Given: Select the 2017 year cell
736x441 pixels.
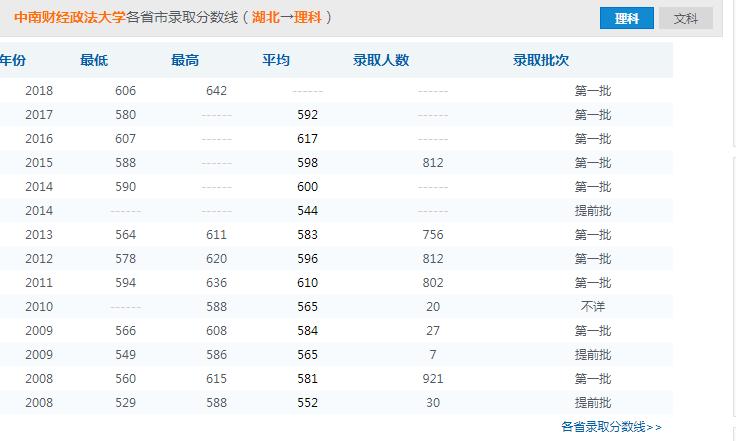Looking at the screenshot, I should pyautogui.click(x=39, y=114).
